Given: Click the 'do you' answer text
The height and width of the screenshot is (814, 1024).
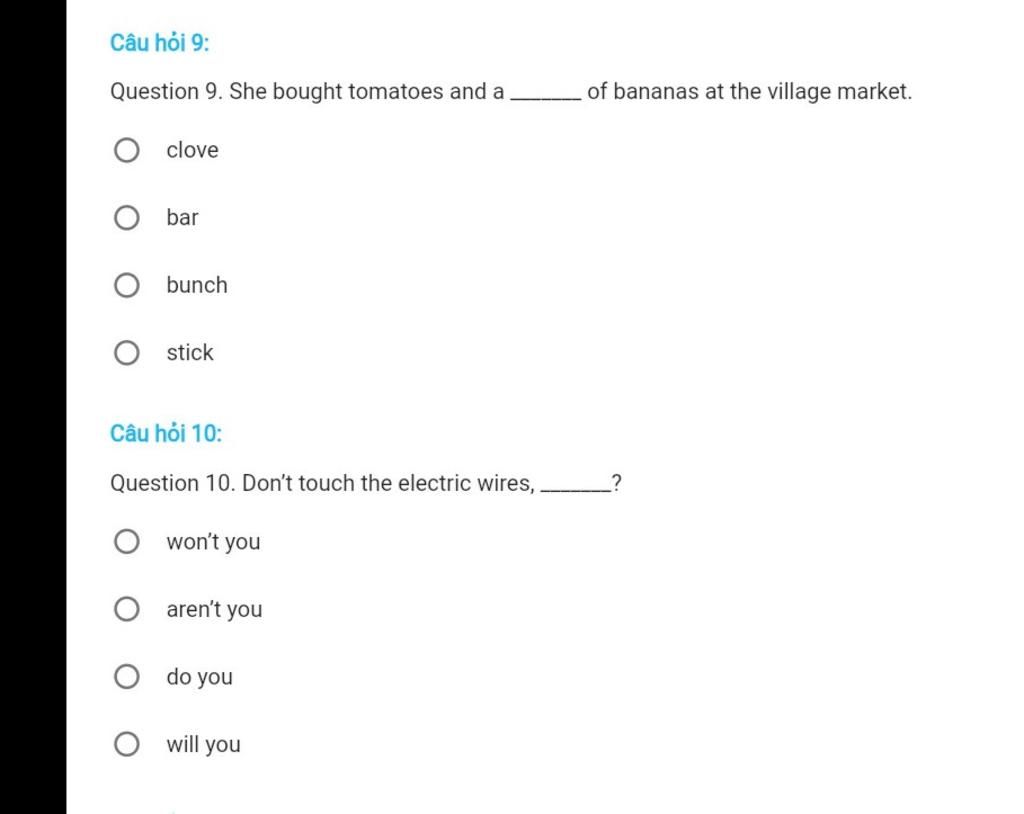Looking at the screenshot, I should click(200, 677).
